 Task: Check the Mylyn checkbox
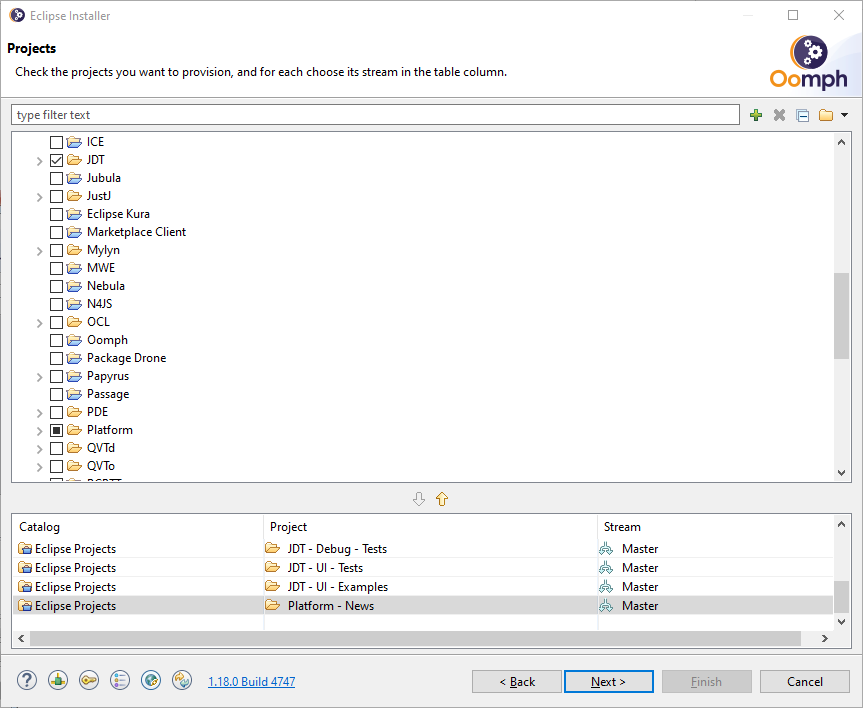point(56,250)
